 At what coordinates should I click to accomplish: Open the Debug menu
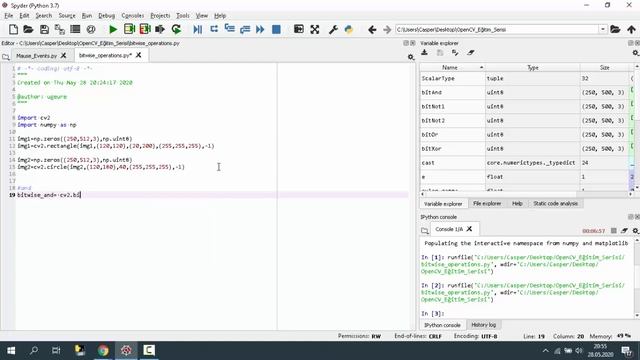click(x=107, y=16)
